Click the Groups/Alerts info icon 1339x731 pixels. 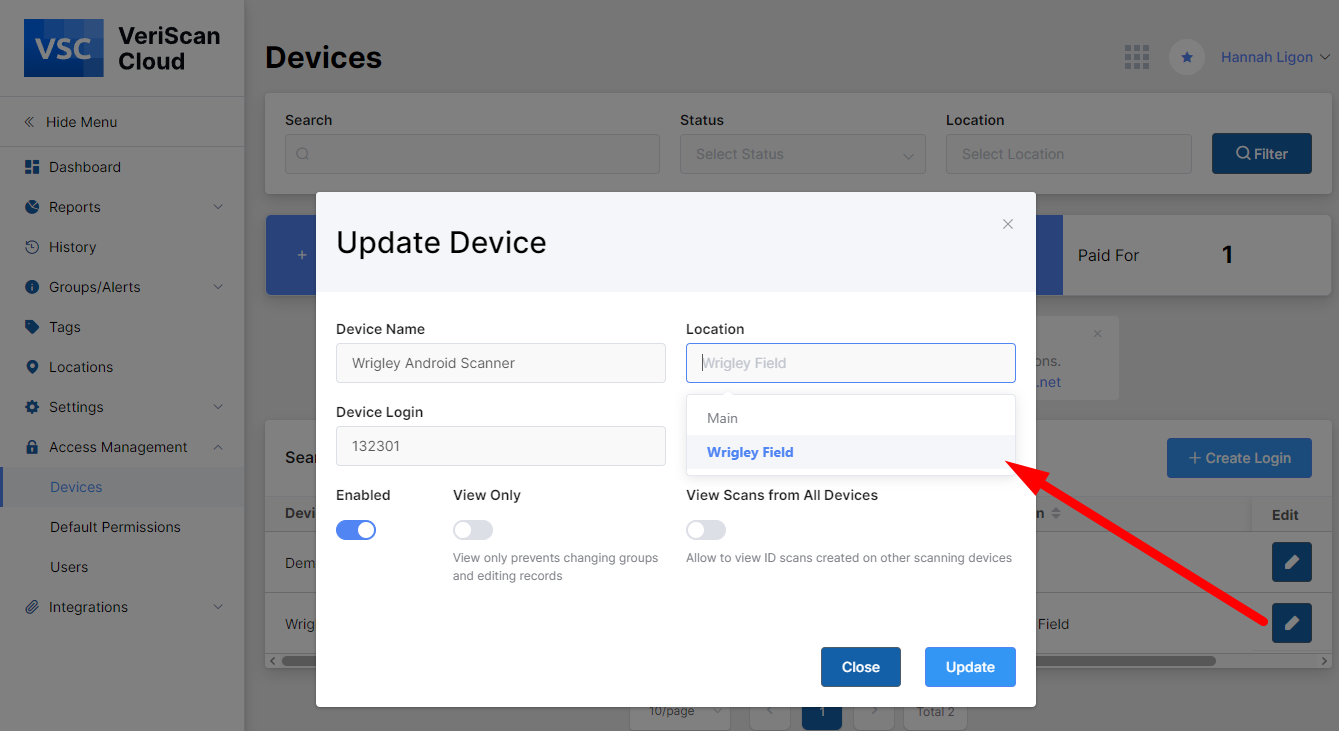[x=32, y=287]
